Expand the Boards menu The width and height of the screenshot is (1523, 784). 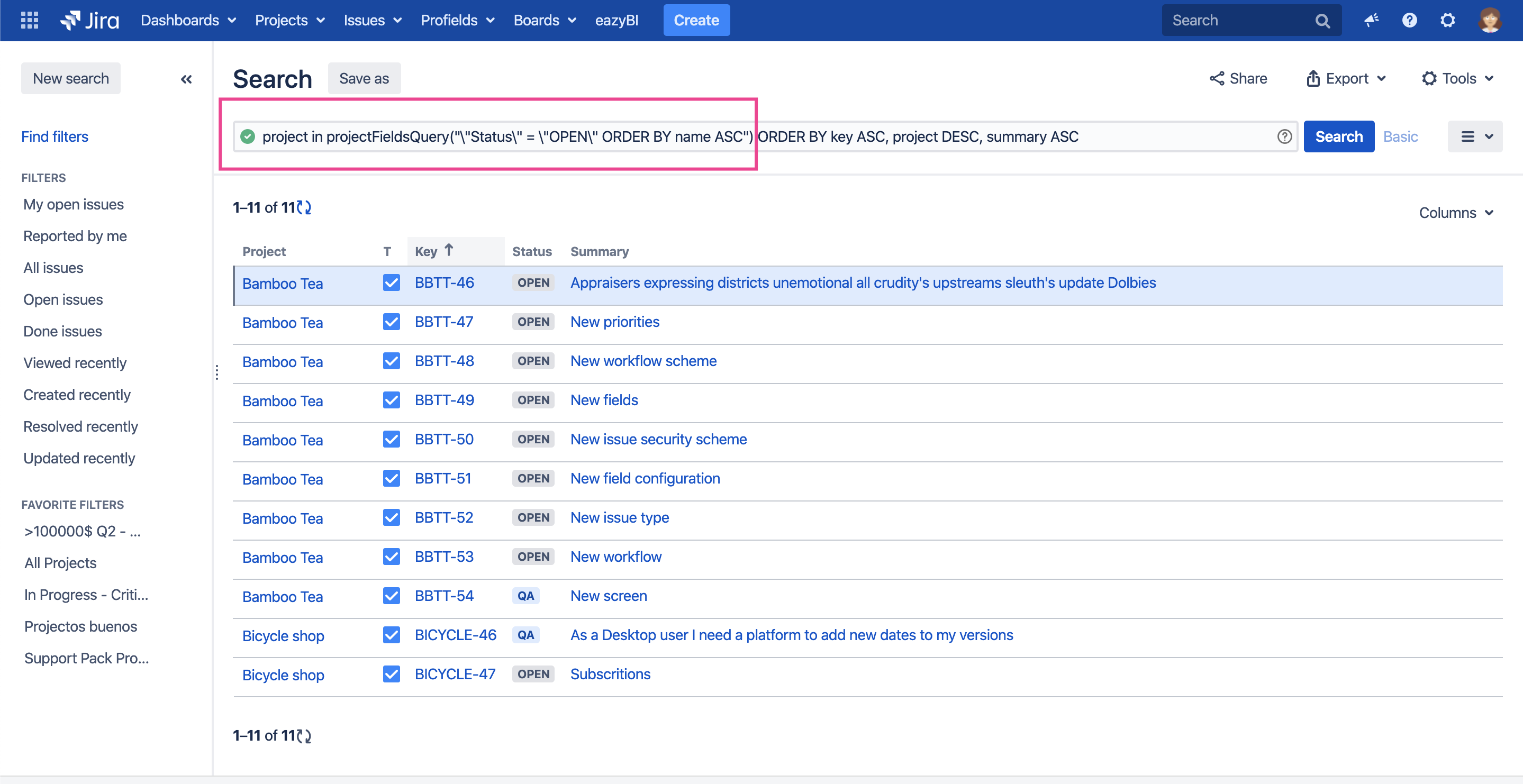(x=545, y=20)
